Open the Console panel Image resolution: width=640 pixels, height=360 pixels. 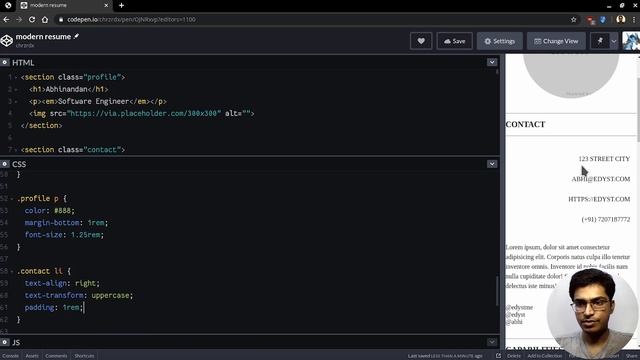[11, 356]
